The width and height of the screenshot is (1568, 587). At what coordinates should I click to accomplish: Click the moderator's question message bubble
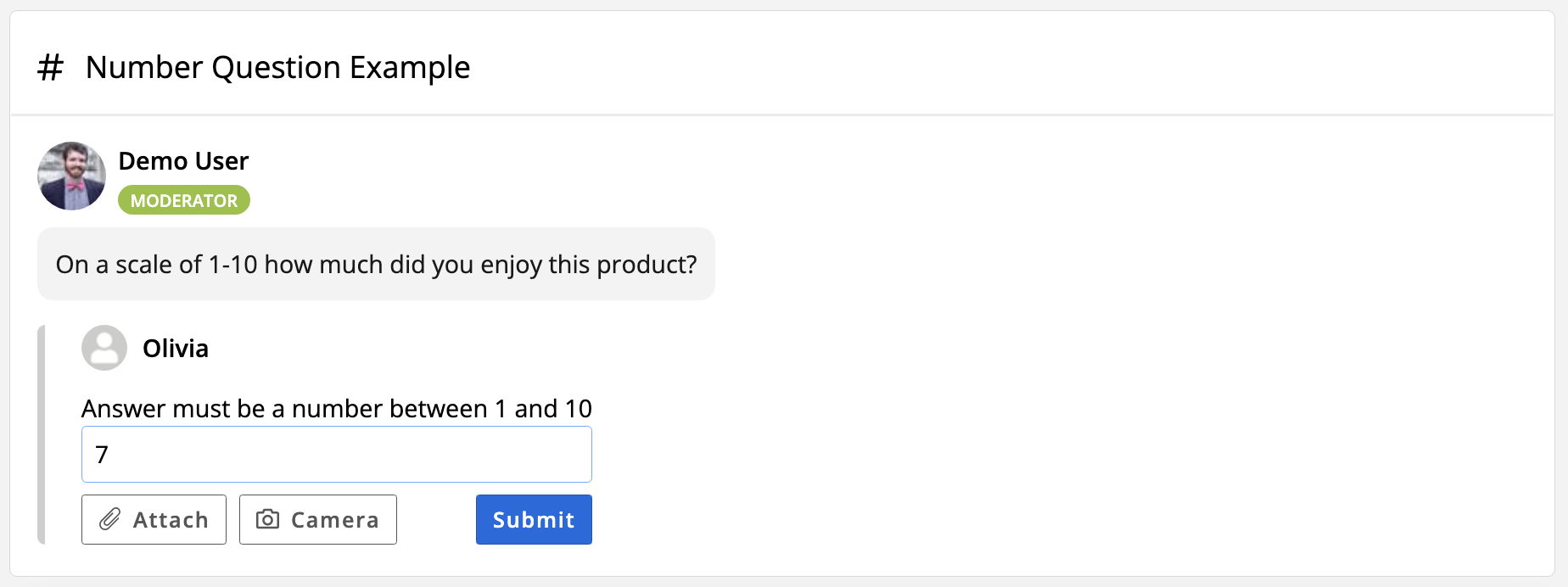[x=376, y=265]
